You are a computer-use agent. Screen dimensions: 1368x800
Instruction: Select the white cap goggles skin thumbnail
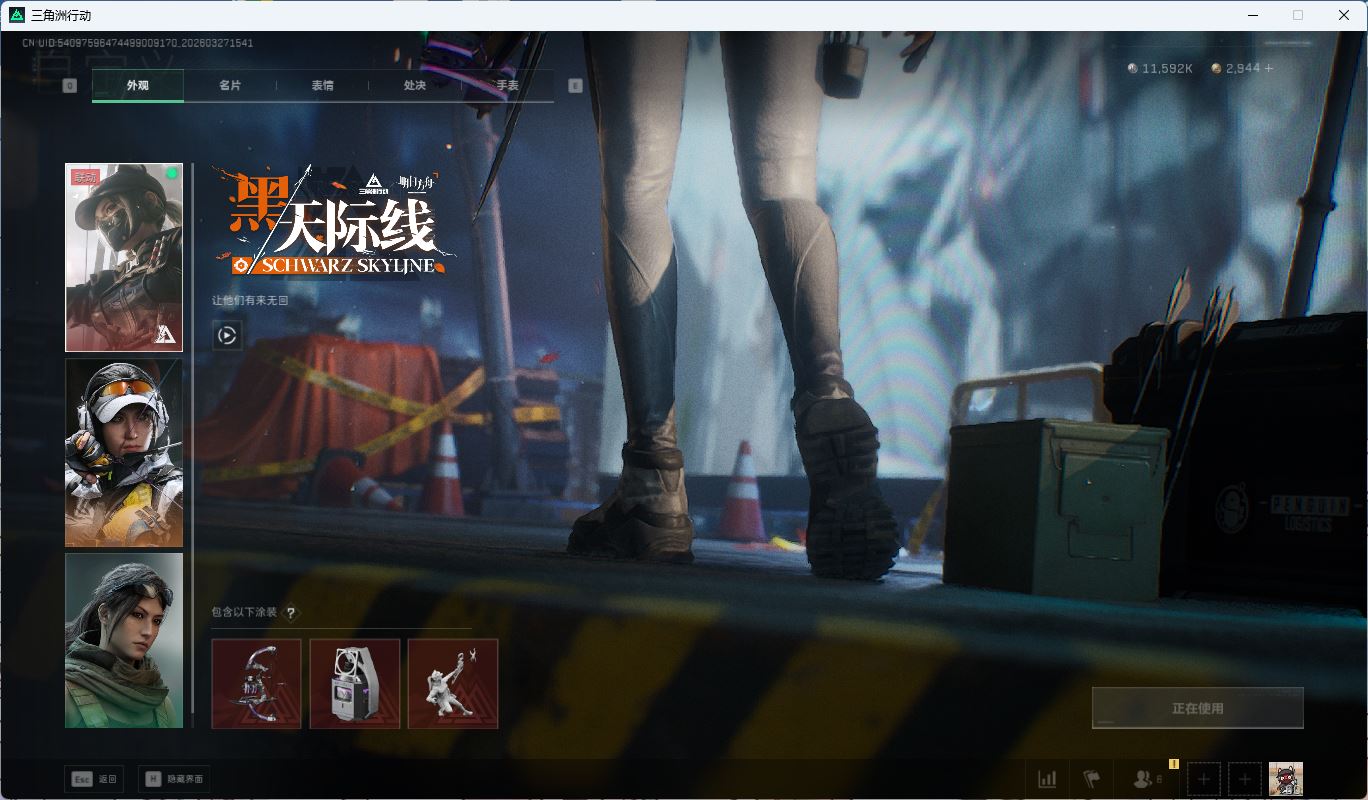tap(124, 453)
